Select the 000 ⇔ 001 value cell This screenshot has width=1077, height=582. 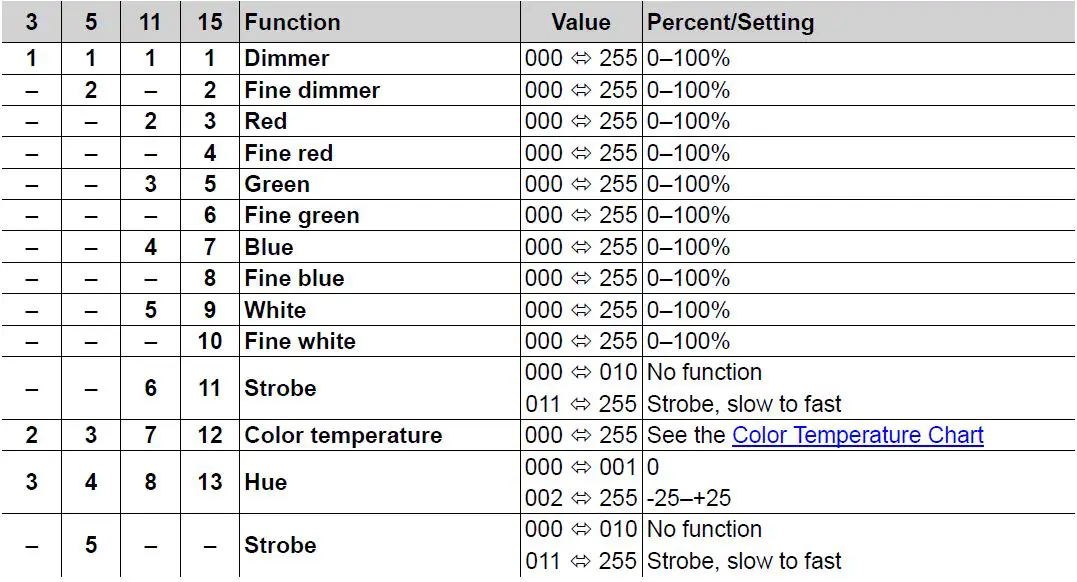pyautogui.click(x=581, y=467)
